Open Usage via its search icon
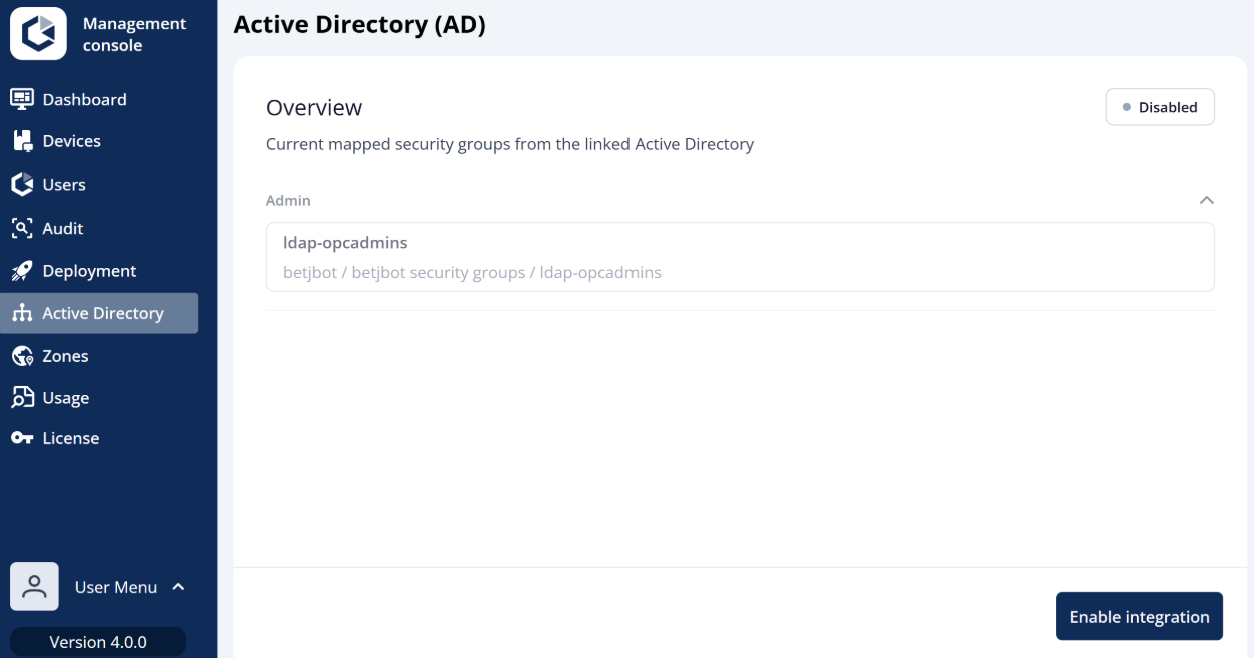 pos(22,398)
